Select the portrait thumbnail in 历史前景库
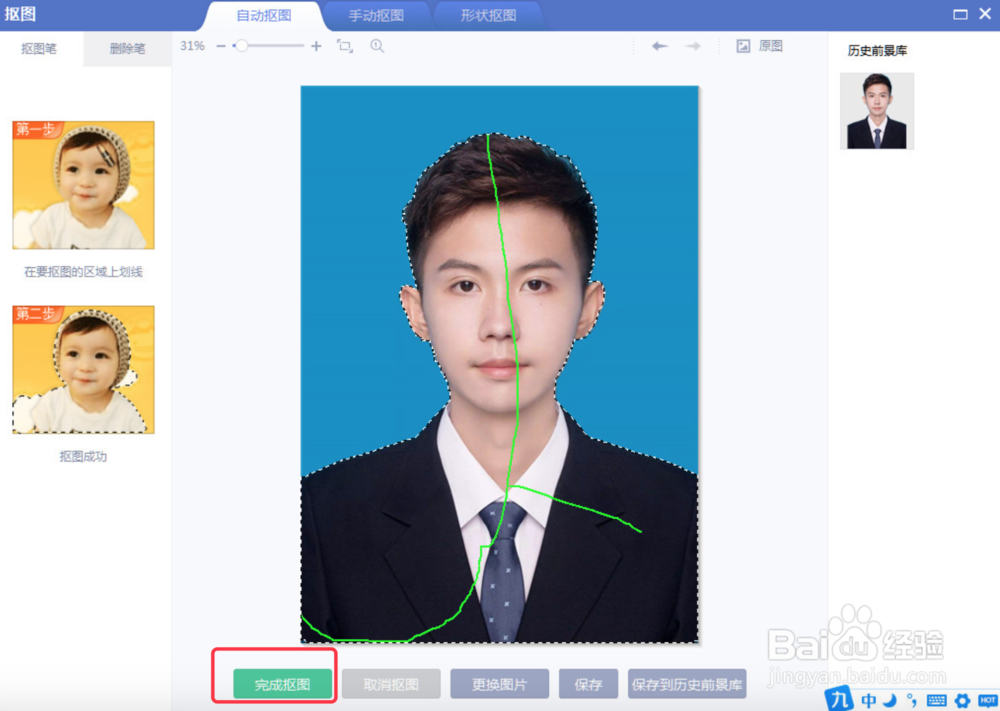The height and width of the screenshot is (711, 1000). 877,111
